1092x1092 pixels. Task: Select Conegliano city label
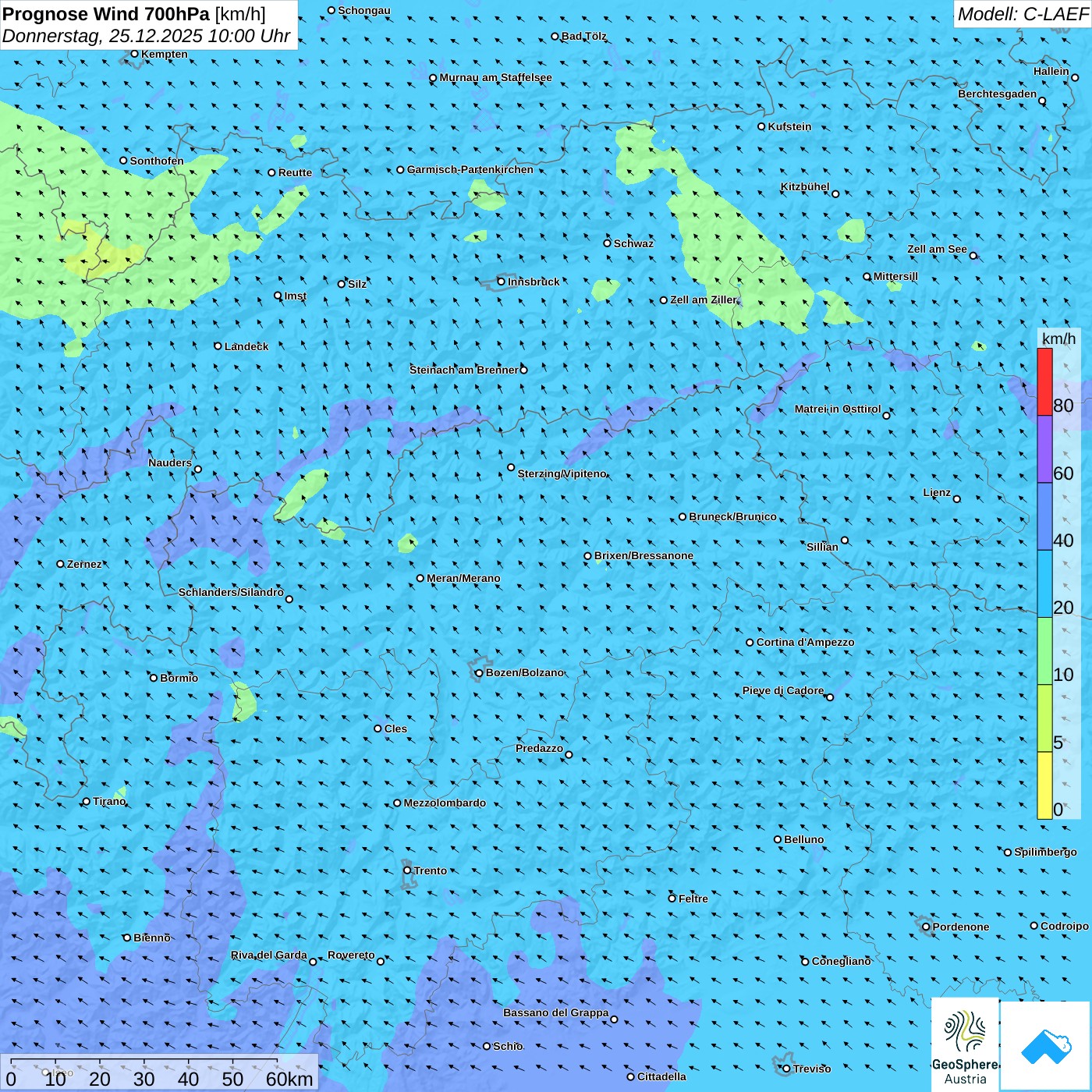click(x=841, y=962)
